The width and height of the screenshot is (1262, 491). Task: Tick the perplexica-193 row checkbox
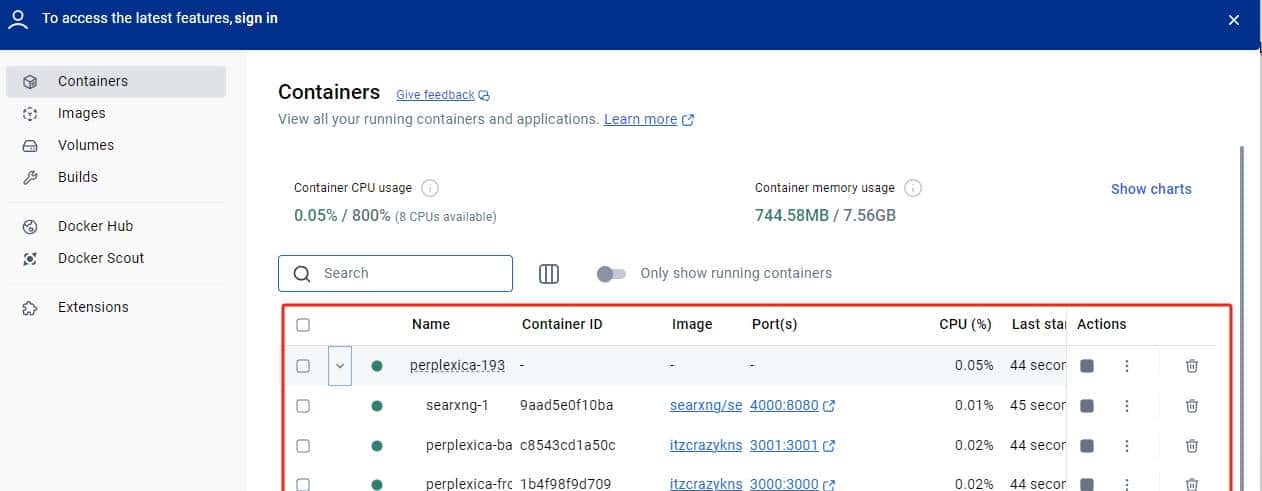tap(303, 366)
